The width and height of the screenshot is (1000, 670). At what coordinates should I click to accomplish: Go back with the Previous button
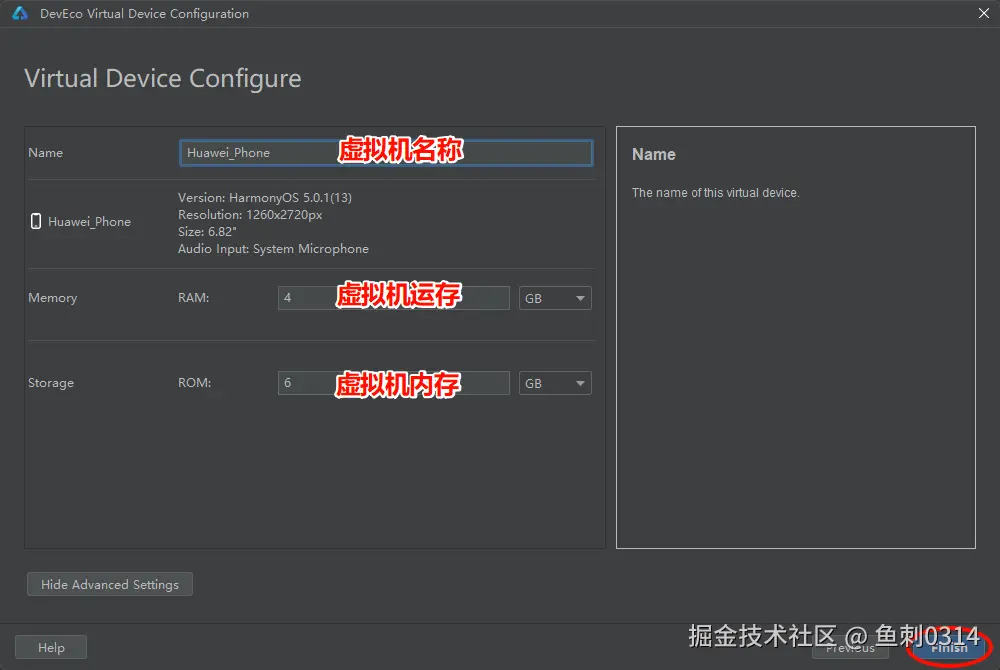tap(850, 648)
